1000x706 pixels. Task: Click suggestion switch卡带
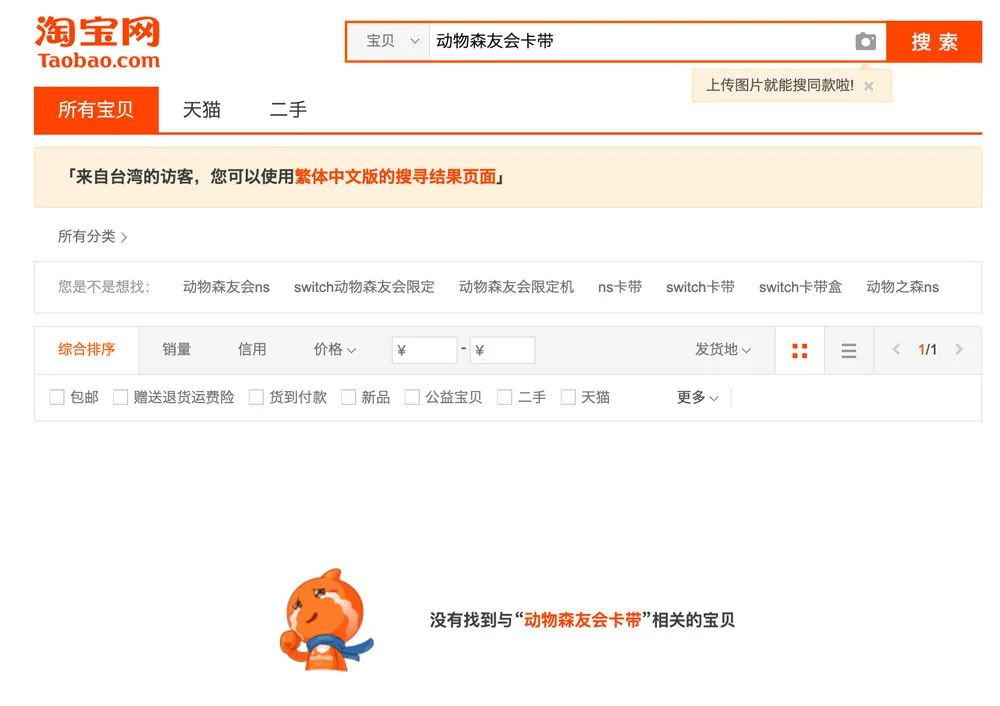click(x=700, y=287)
